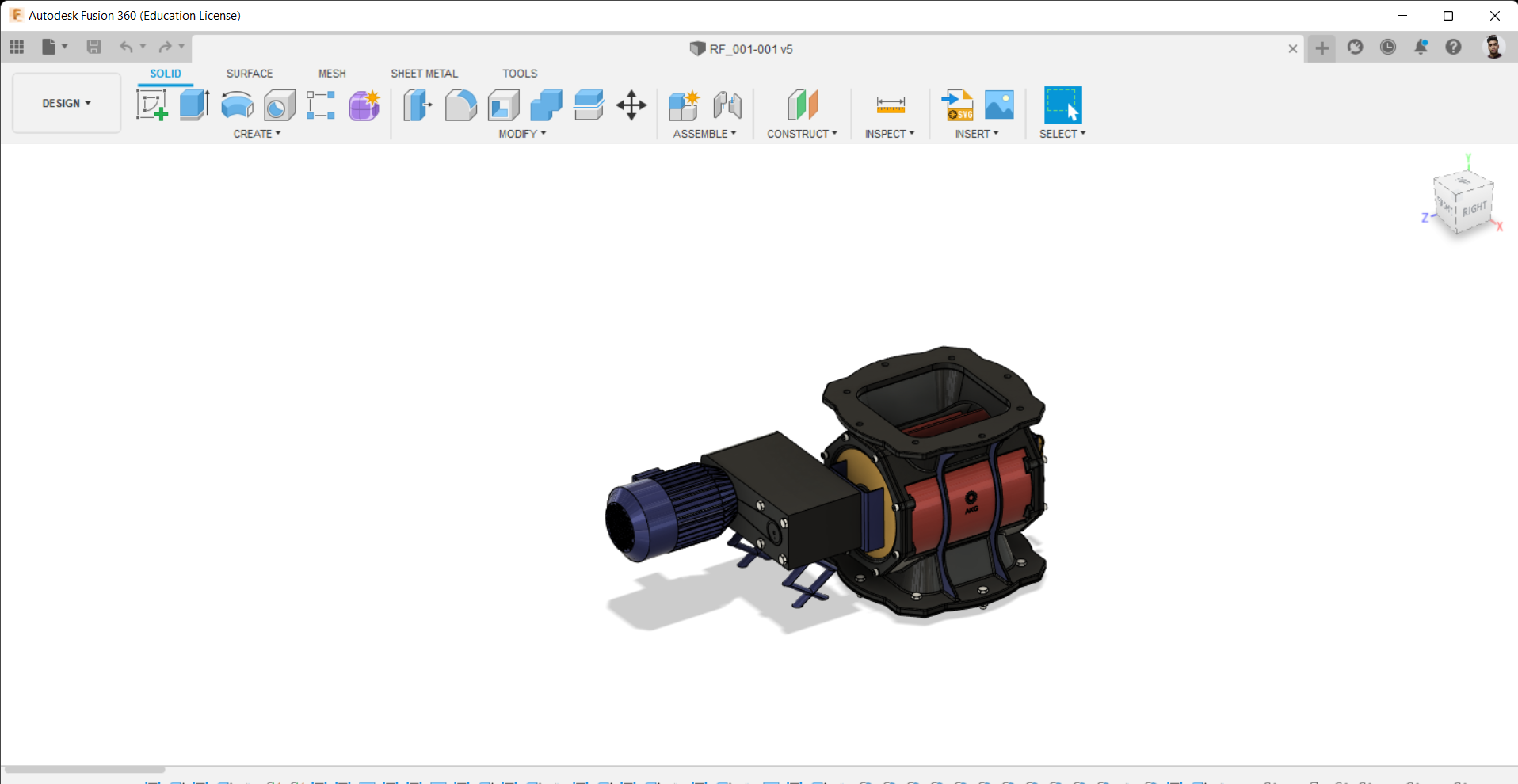Expand the CREATE menu

click(x=257, y=134)
